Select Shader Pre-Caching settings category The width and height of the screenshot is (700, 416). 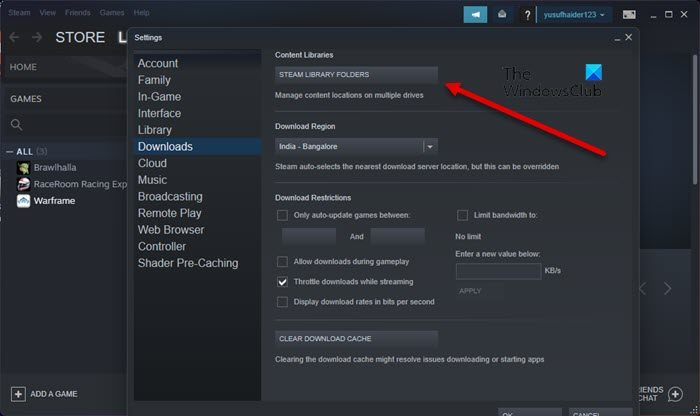(x=197, y=263)
